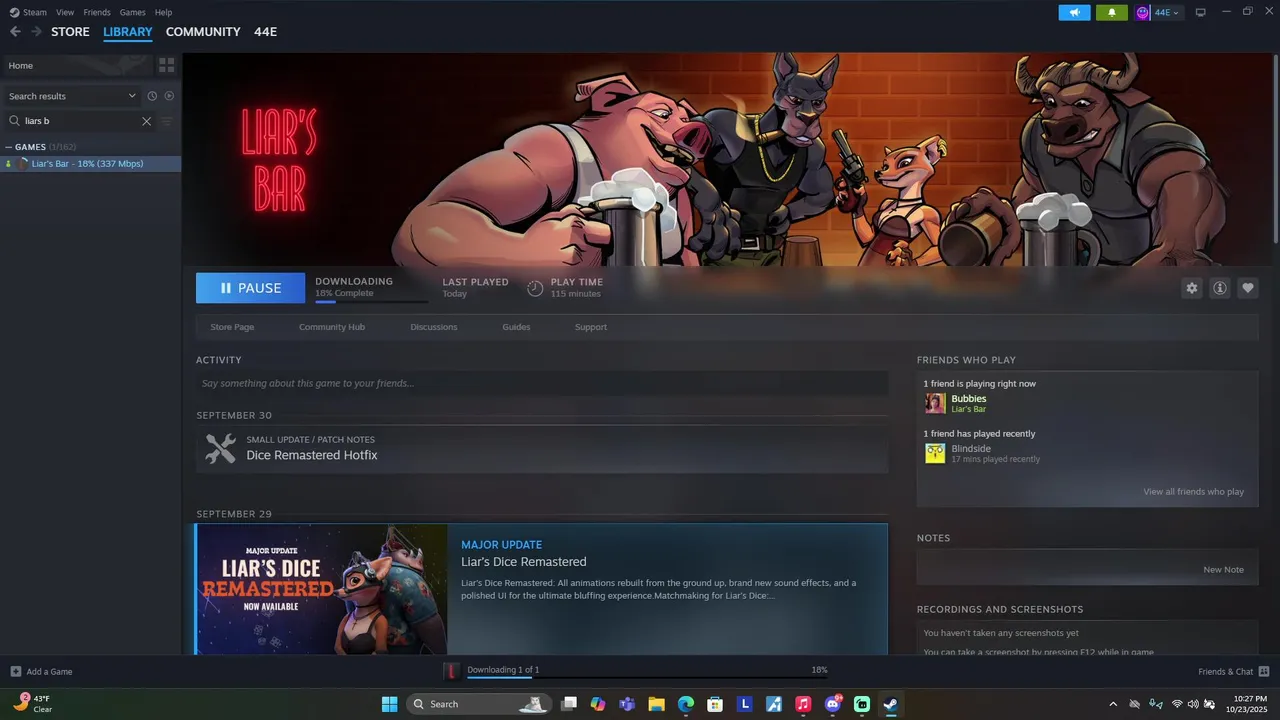Click the bottom Downloading 1 of 1 progress bar
The height and width of the screenshot is (720, 1280).
[647, 678]
